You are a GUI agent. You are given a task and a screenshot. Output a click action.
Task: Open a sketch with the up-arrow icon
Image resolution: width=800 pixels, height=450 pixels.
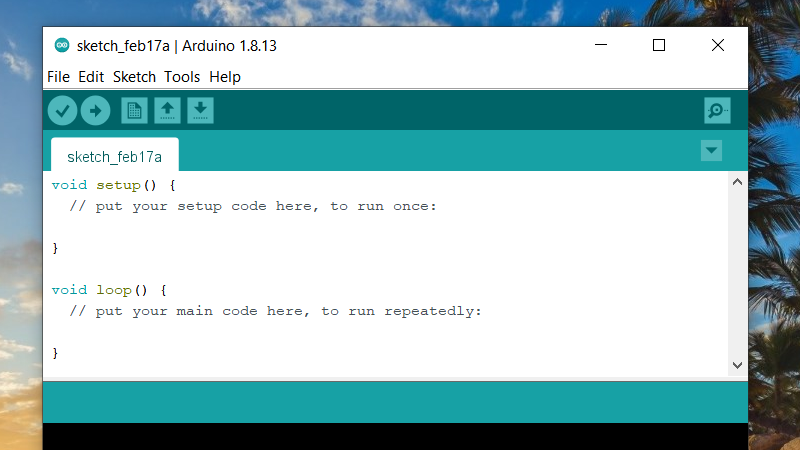[167, 111]
